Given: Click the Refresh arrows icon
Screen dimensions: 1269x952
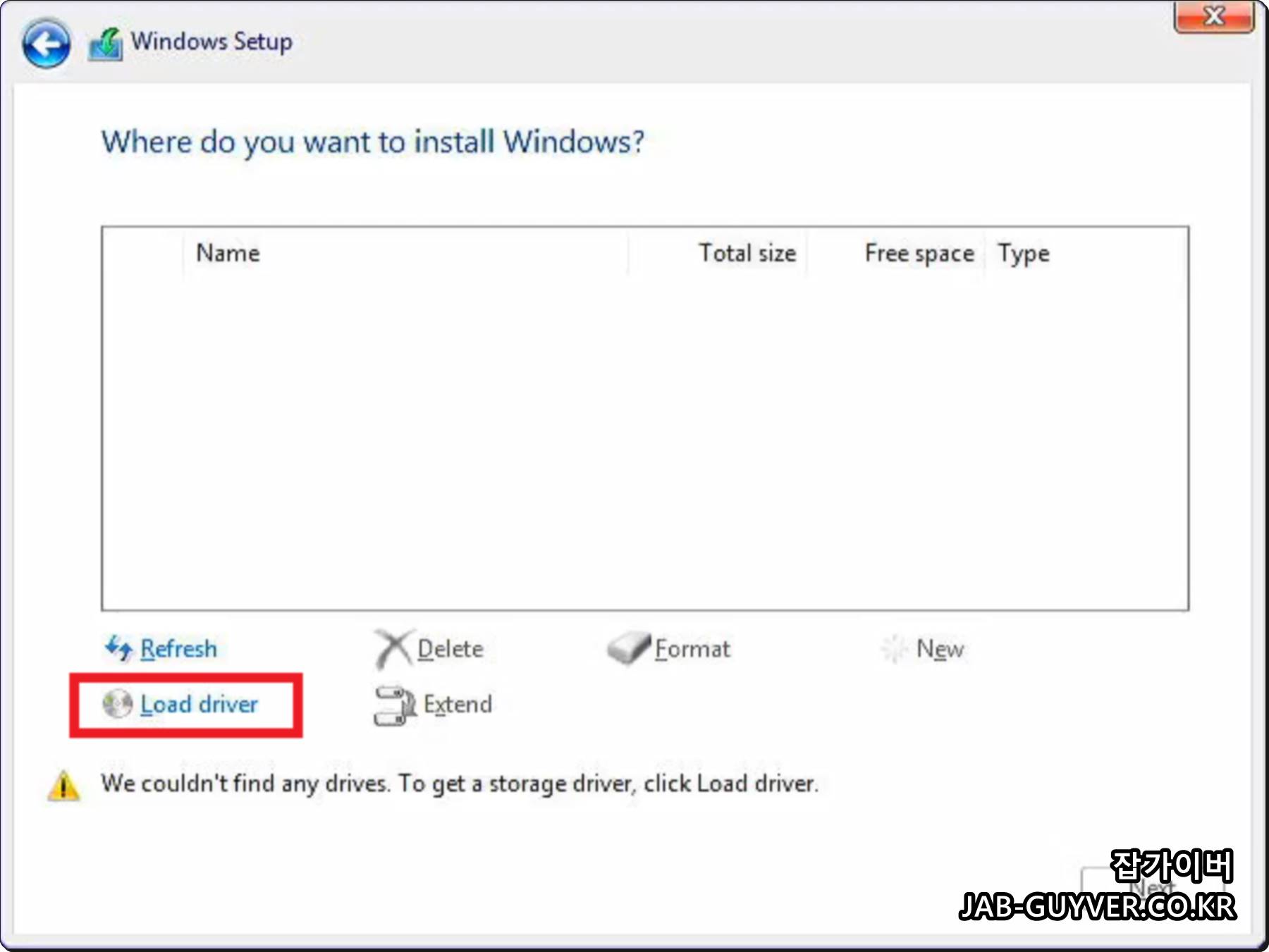Looking at the screenshot, I should (x=118, y=648).
